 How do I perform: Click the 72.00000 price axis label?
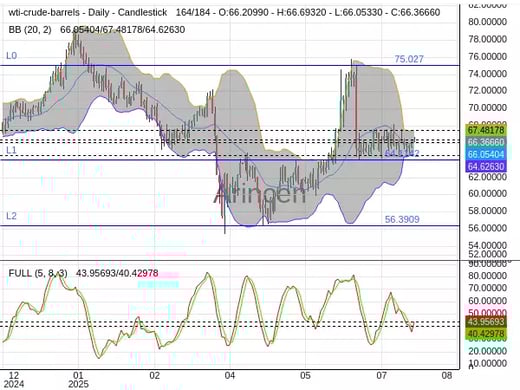point(487,90)
